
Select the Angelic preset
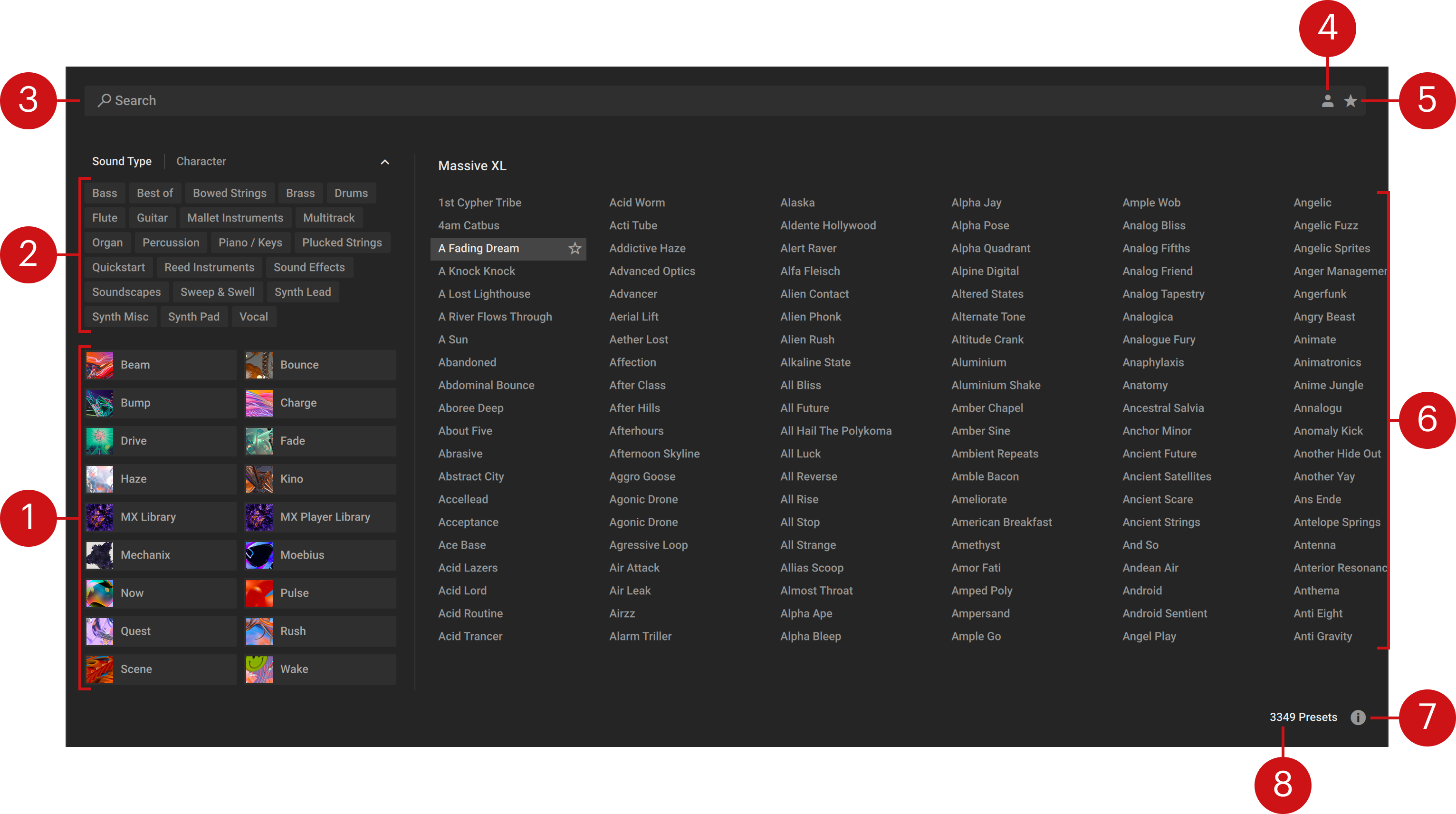1312,203
